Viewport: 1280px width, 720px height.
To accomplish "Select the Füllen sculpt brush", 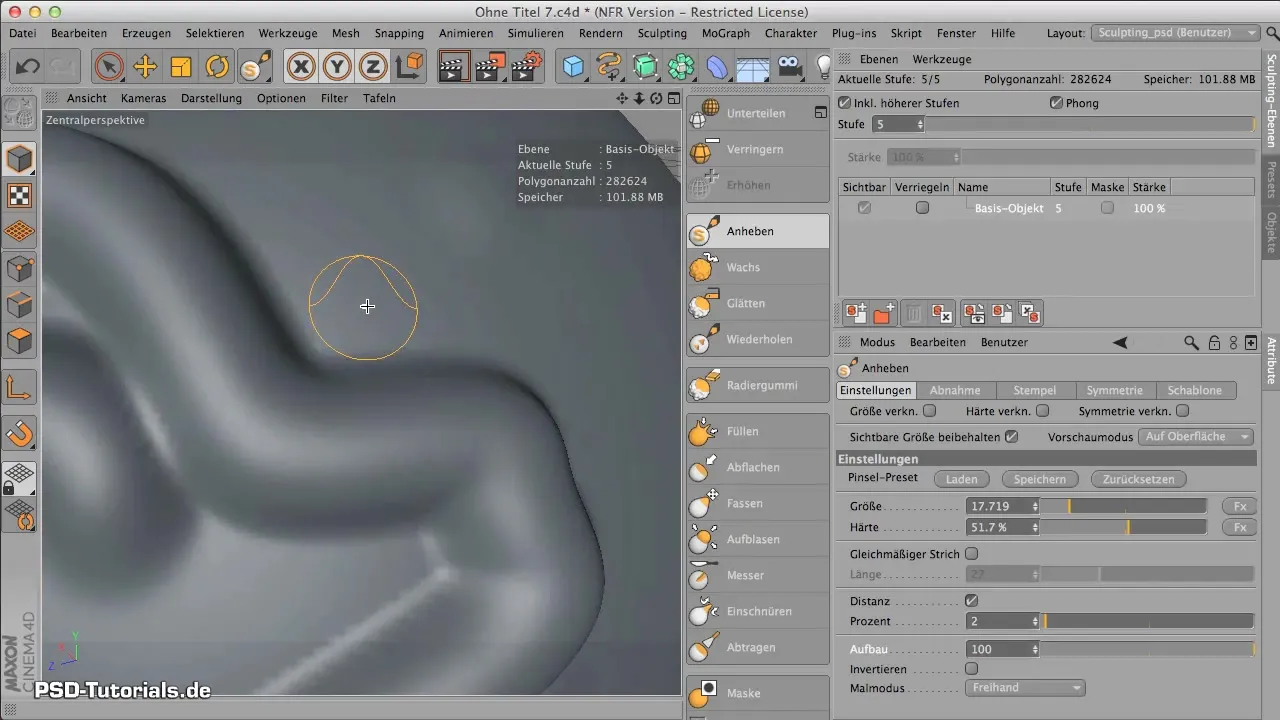I will [x=758, y=431].
